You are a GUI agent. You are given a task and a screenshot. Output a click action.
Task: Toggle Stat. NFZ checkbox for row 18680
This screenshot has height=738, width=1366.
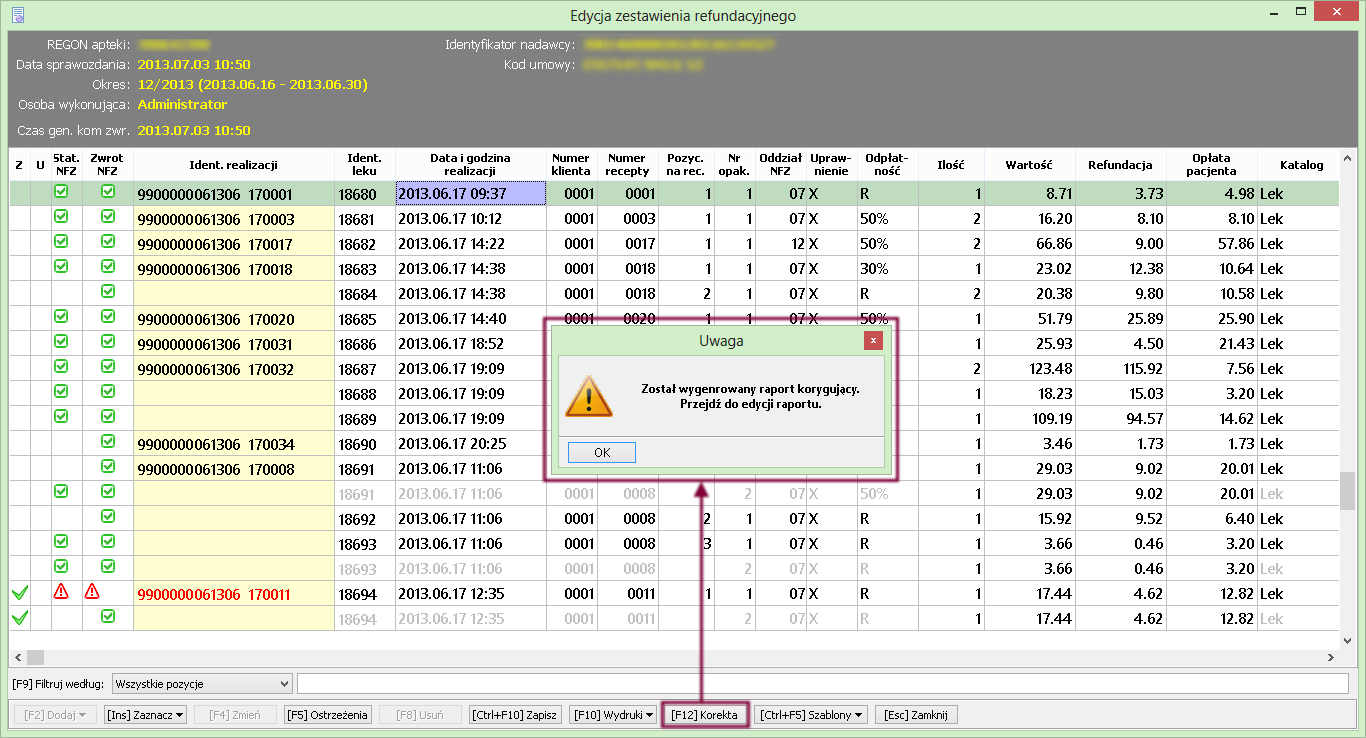61,191
